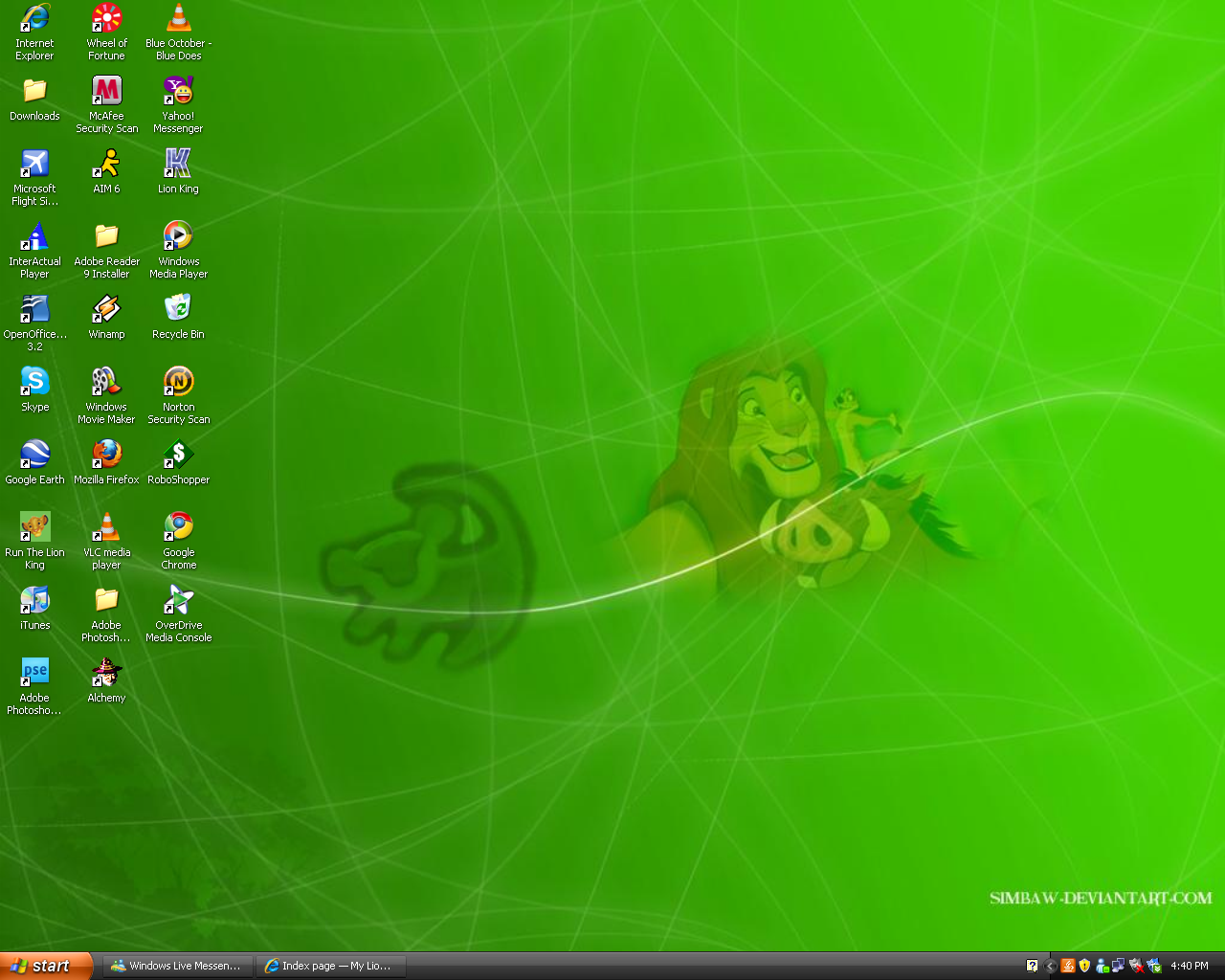Click the Norton Security Scan icon
Viewport: 1225px width, 980px height.
(x=178, y=382)
